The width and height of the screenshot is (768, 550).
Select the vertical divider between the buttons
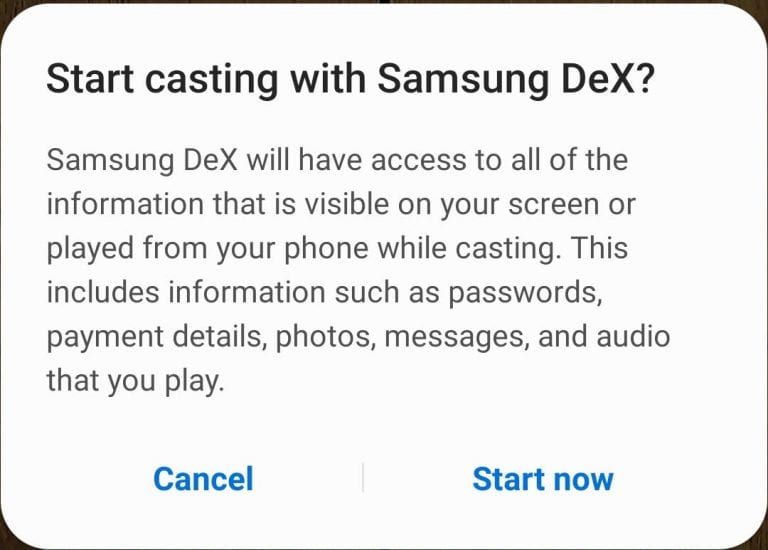363,477
